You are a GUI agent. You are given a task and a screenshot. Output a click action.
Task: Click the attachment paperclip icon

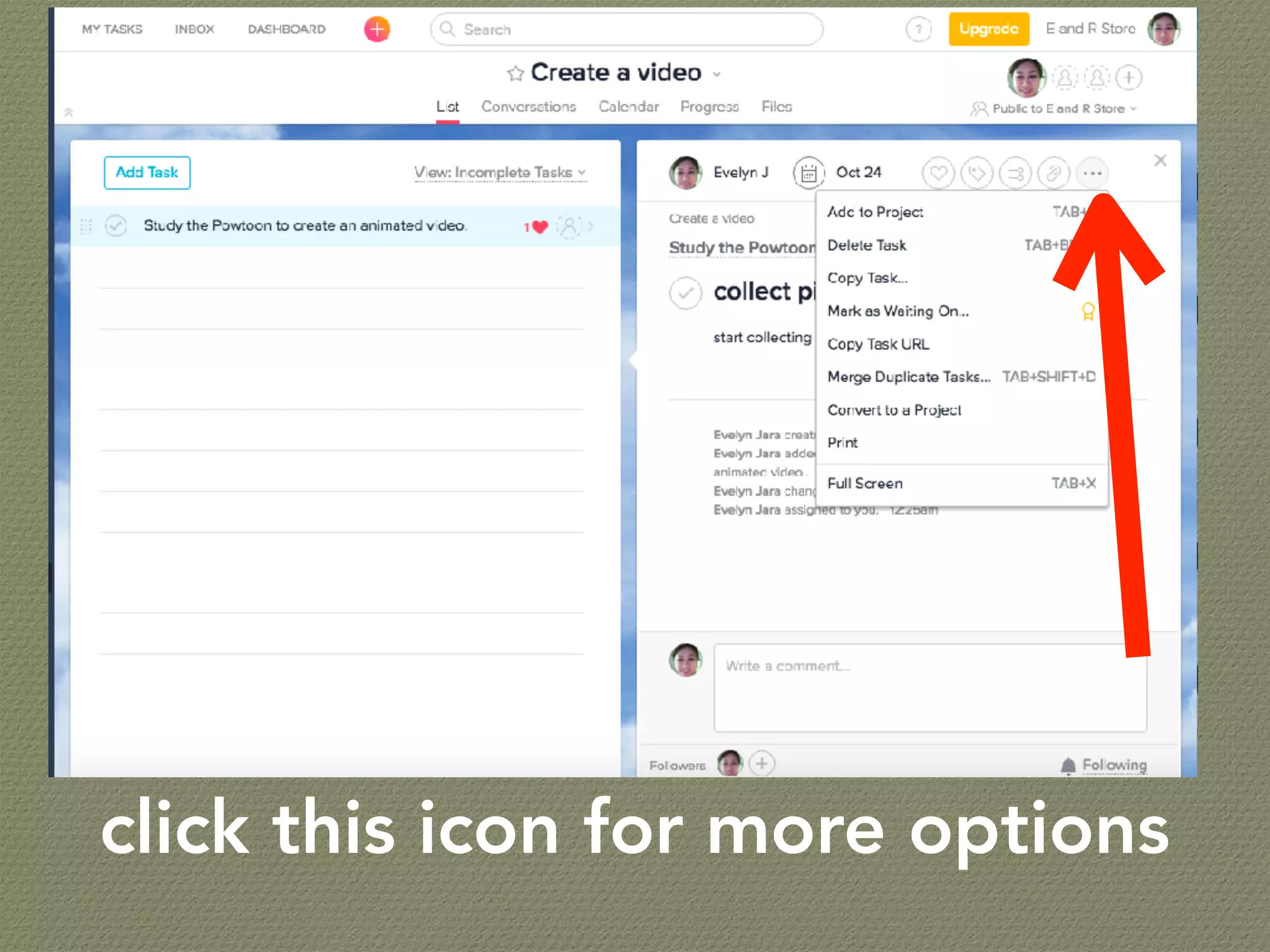pyautogui.click(x=1054, y=173)
